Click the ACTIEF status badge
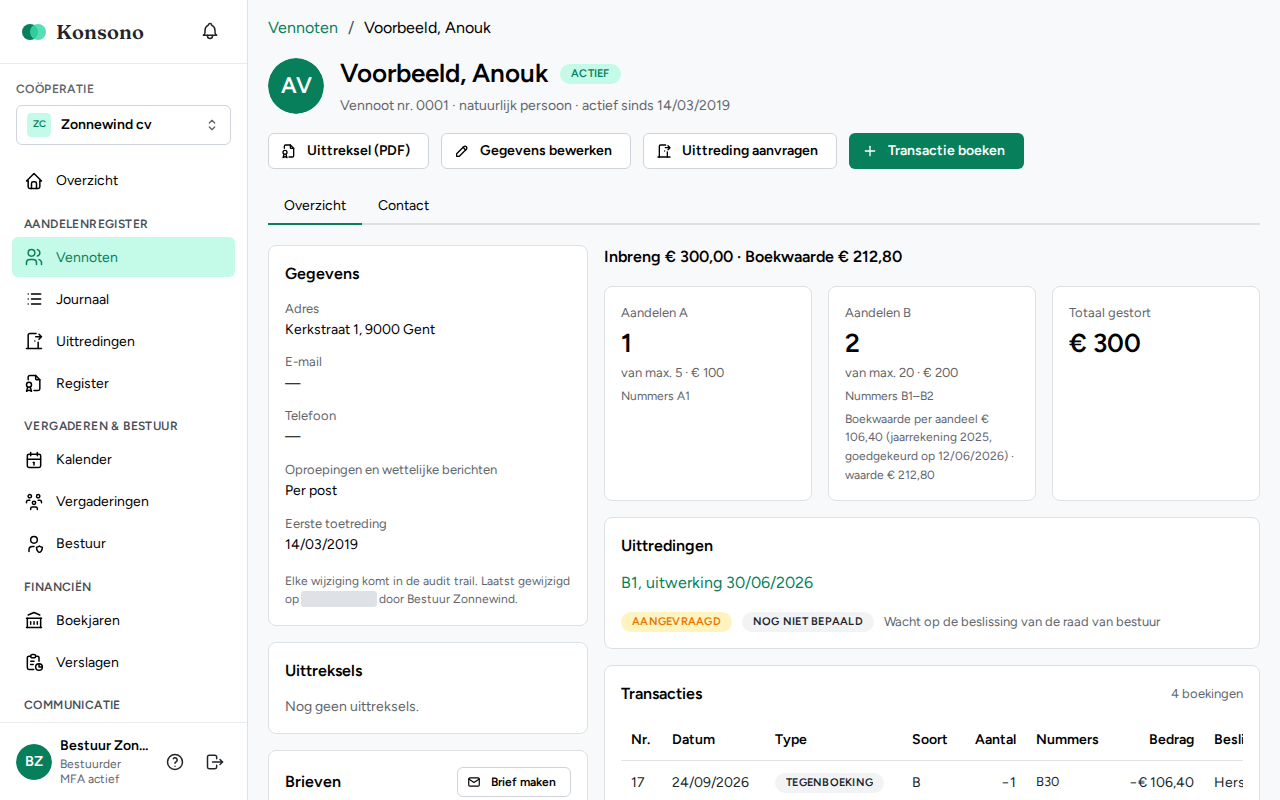The width and height of the screenshot is (1280, 800). 590,74
